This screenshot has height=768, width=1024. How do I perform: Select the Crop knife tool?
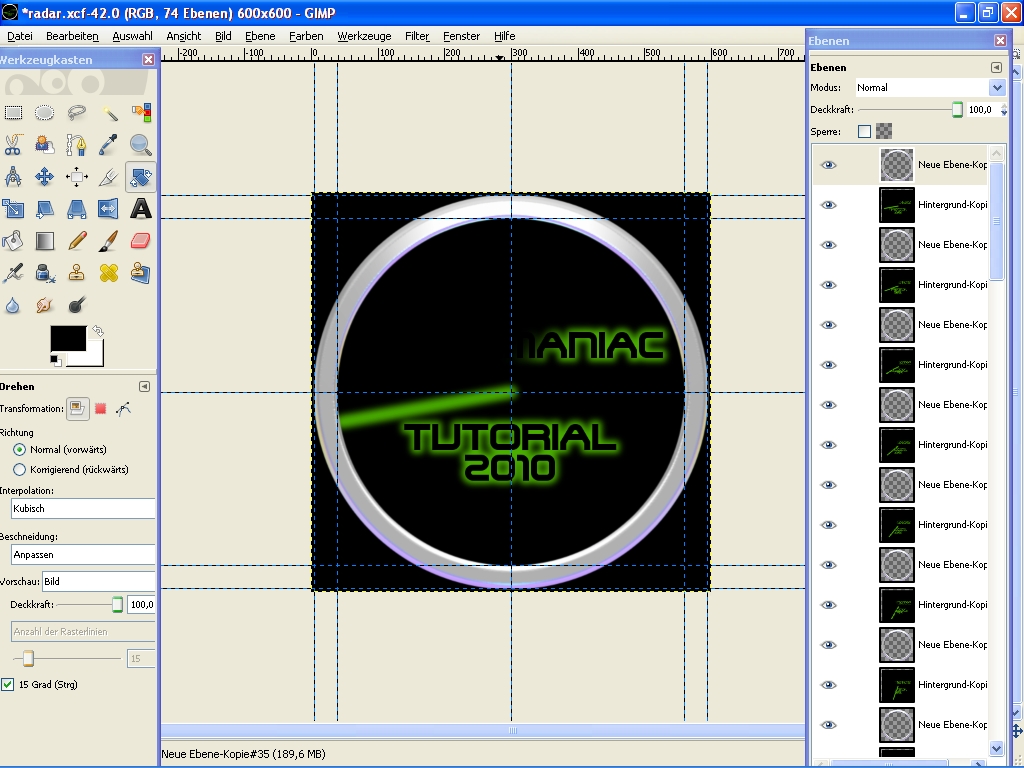coord(108,177)
